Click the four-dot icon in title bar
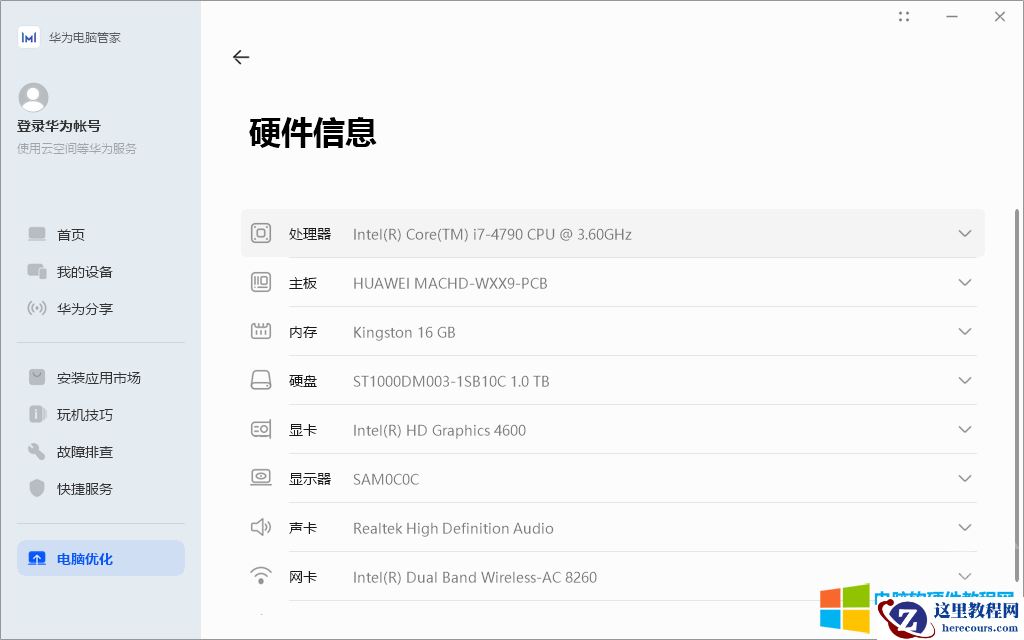1024x640 pixels. coord(904,16)
